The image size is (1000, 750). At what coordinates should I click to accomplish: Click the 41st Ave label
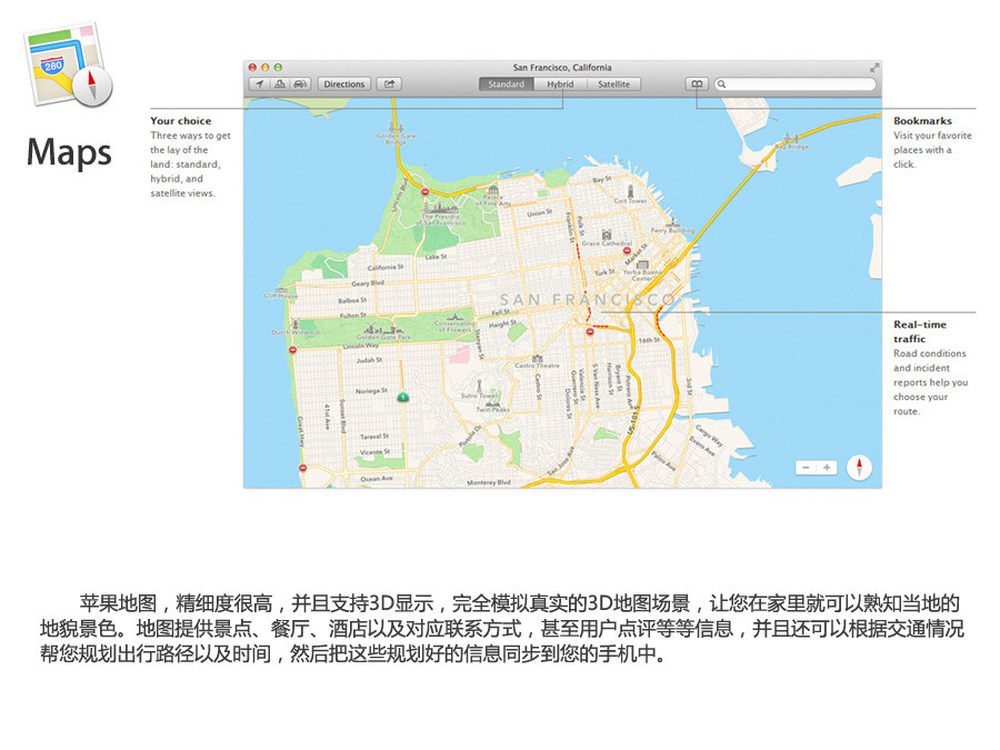327,416
